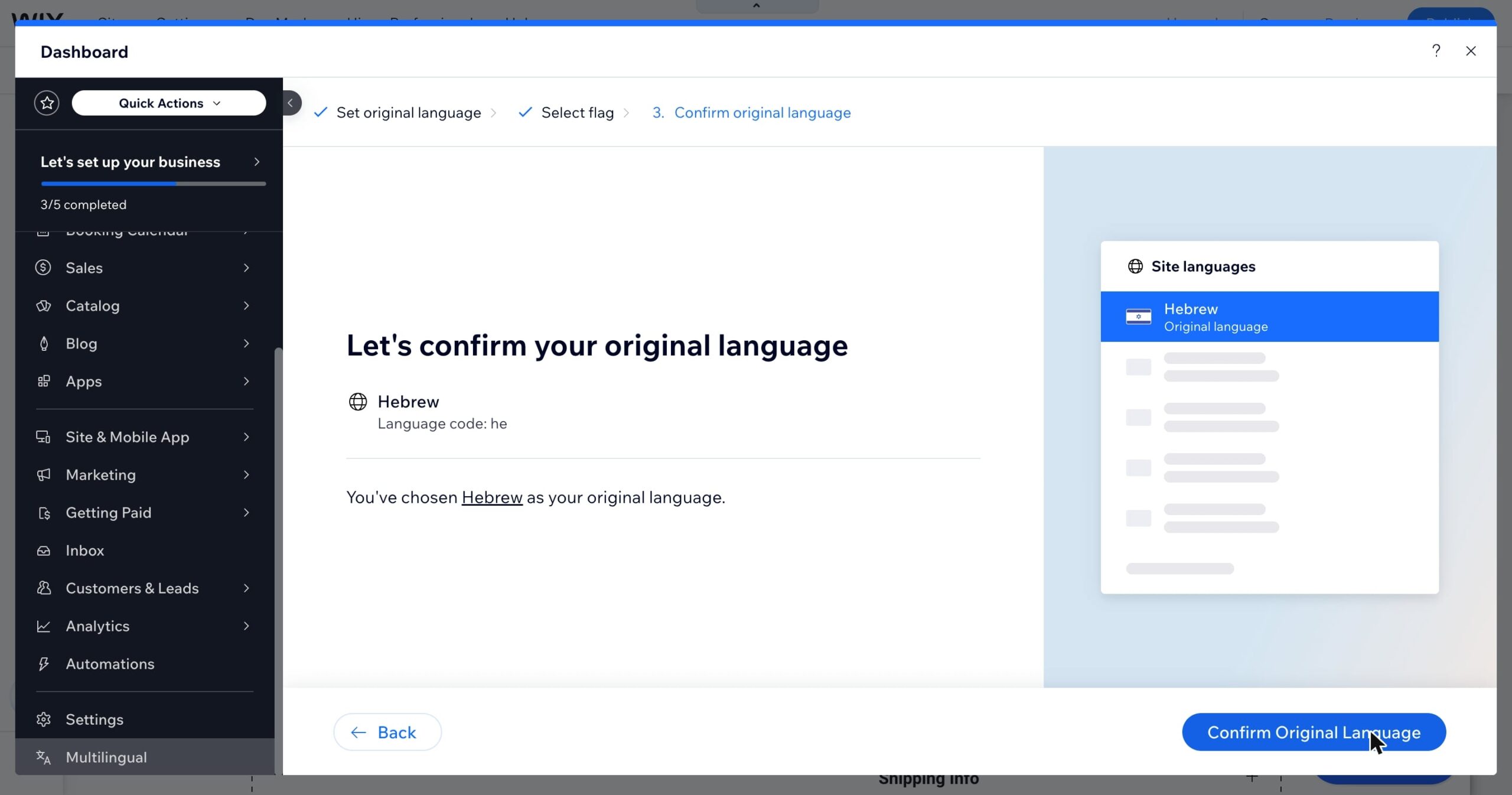Click the Multilingual translate icon
Viewport: 1512px width, 795px height.
click(43, 757)
